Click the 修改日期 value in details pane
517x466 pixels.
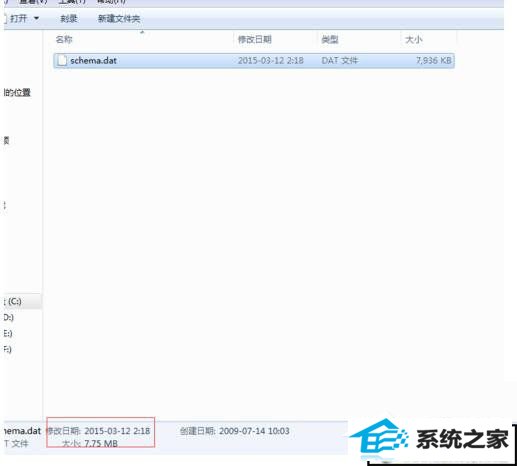(117, 431)
